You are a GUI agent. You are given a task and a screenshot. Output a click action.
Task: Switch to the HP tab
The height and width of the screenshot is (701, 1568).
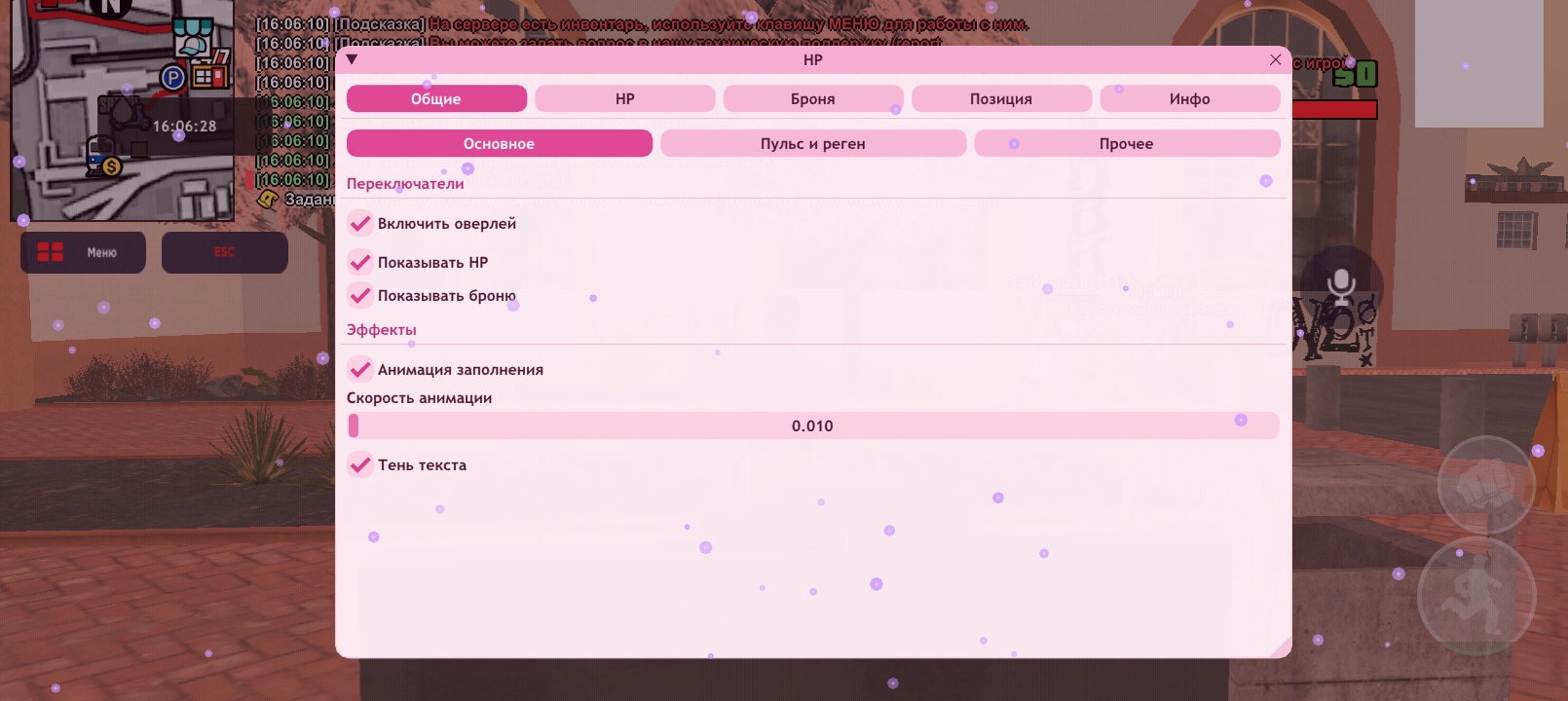tap(625, 98)
